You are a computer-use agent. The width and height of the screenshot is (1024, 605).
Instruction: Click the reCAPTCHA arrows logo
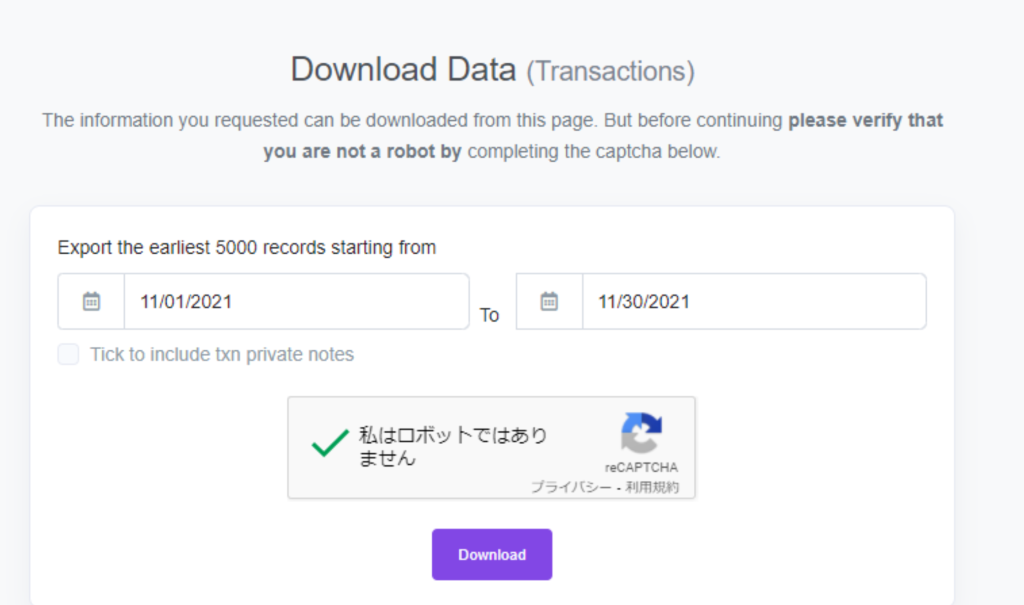click(x=641, y=433)
